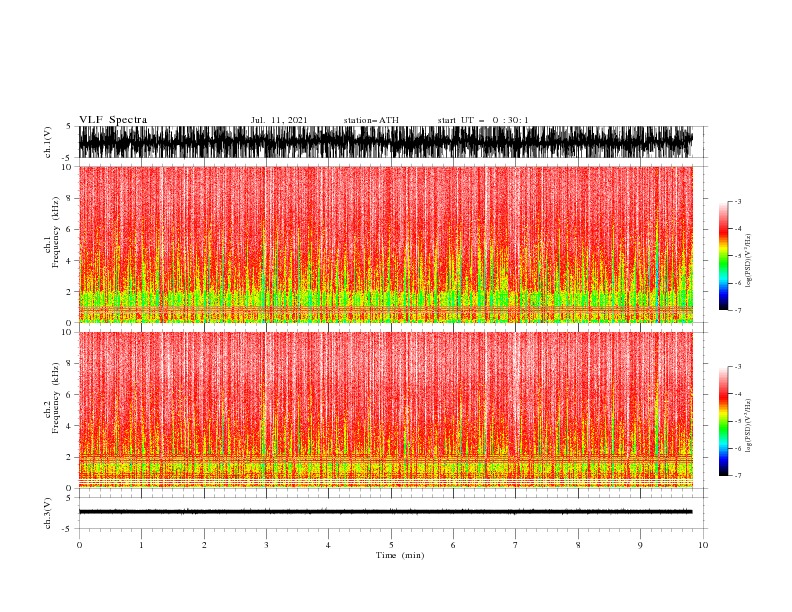Click the ch.1 voltage waveform trace at top

(385, 142)
